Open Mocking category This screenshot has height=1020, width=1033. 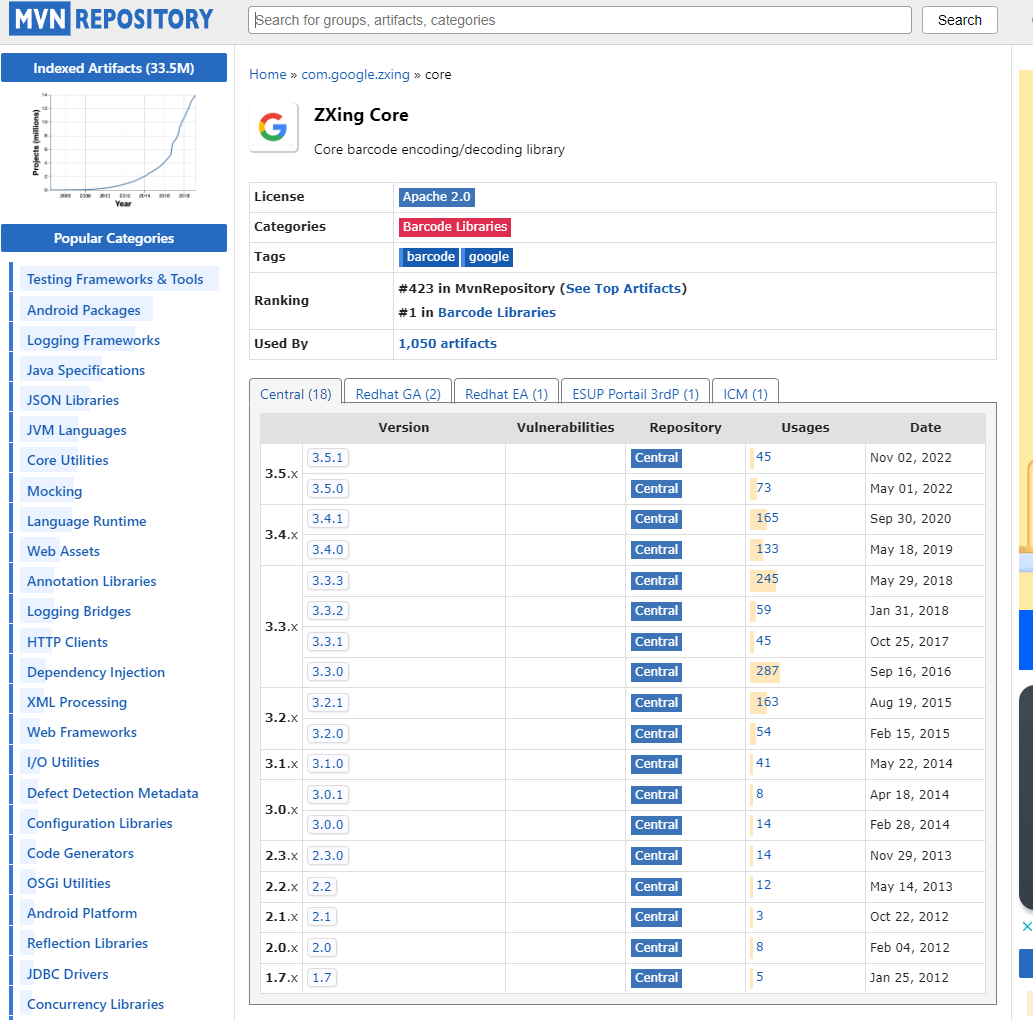[55, 491]
